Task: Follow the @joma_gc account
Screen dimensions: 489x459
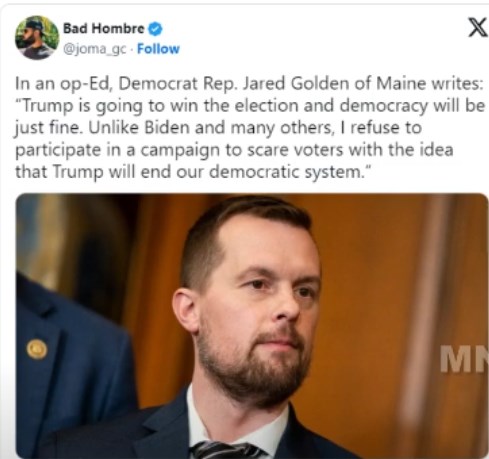Action: 158,49
